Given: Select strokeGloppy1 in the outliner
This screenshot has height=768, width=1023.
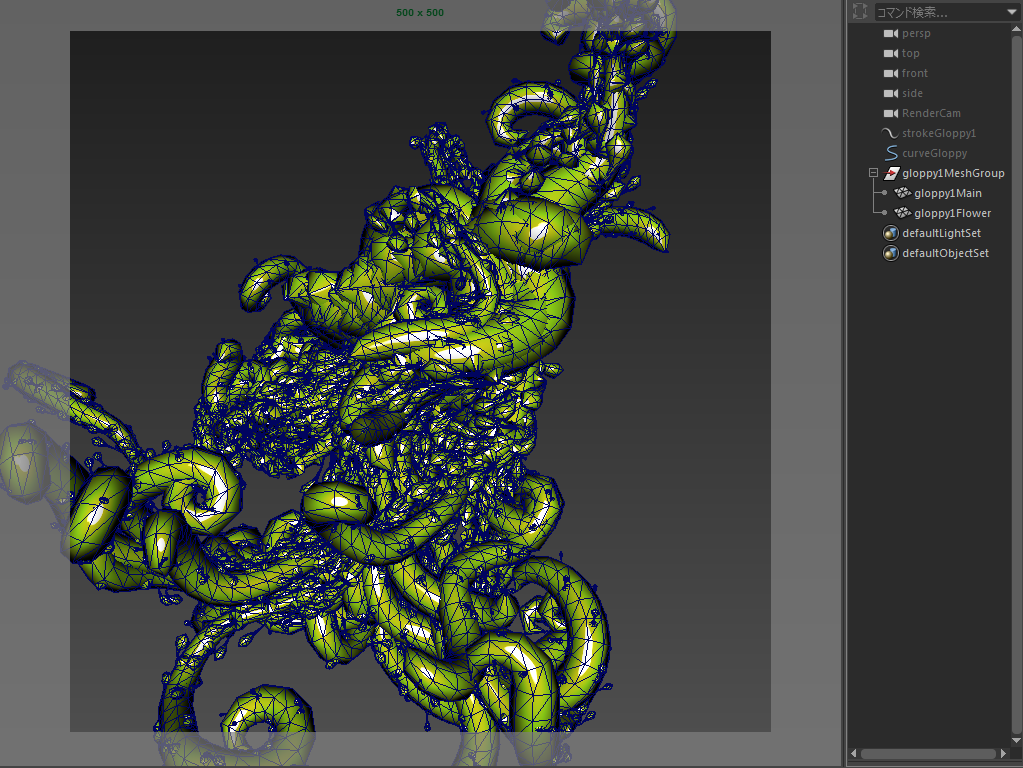Looking at the screenshot, I should coord(939,133).
